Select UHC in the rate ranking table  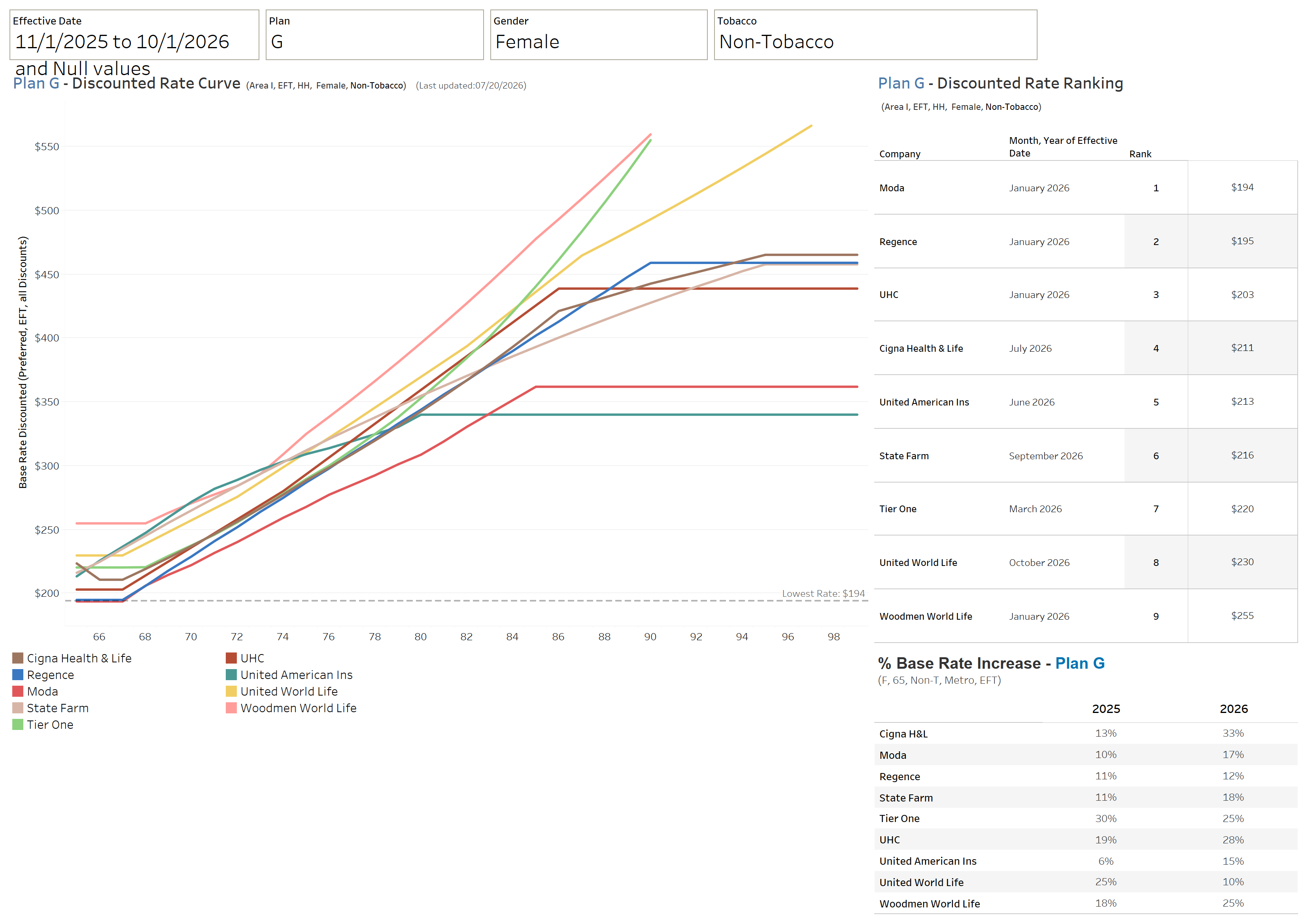(x=889, y=295)
